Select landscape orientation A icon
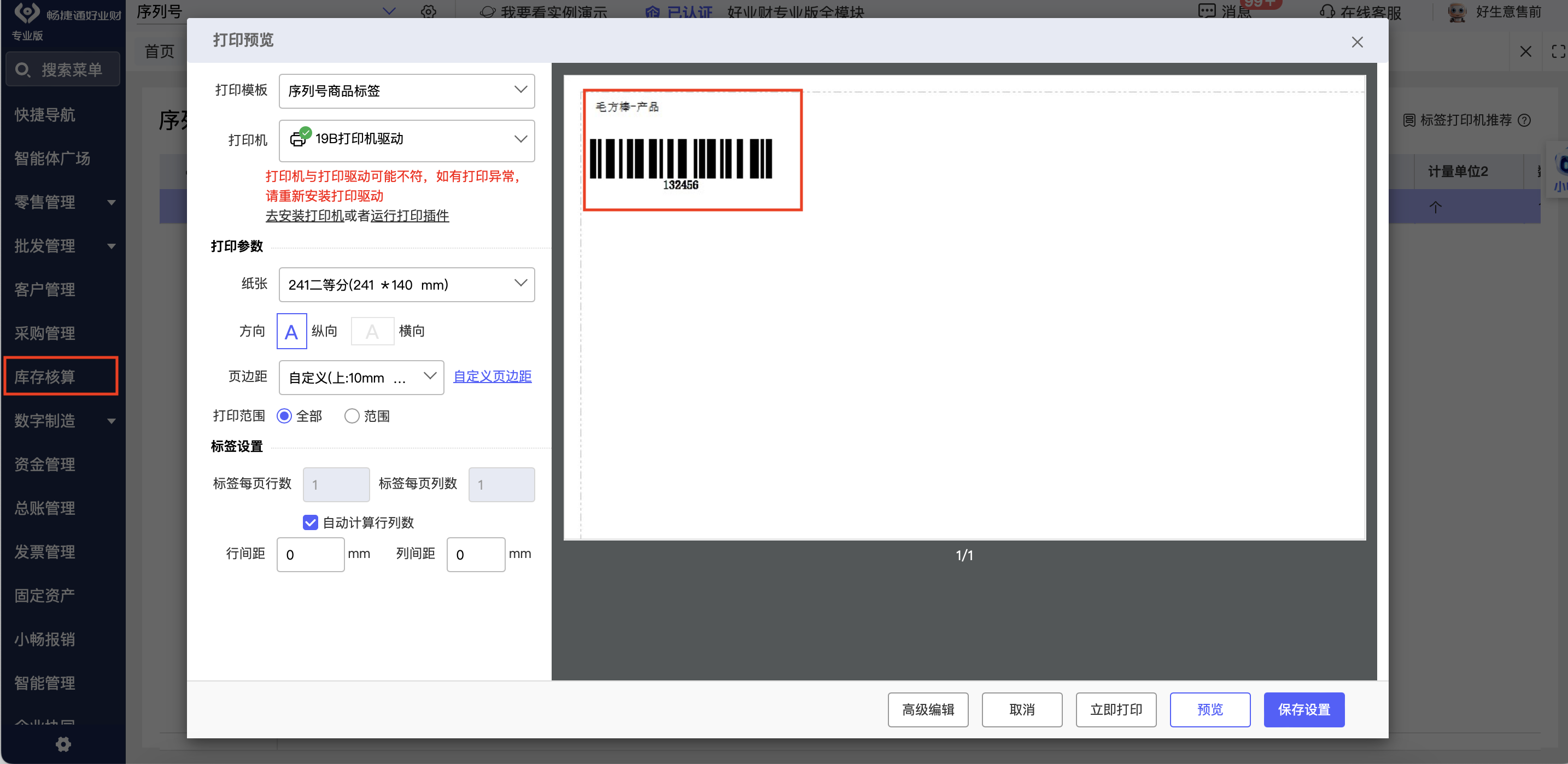This screenshot has height=764, width=1568. click(x=372, y=332)
